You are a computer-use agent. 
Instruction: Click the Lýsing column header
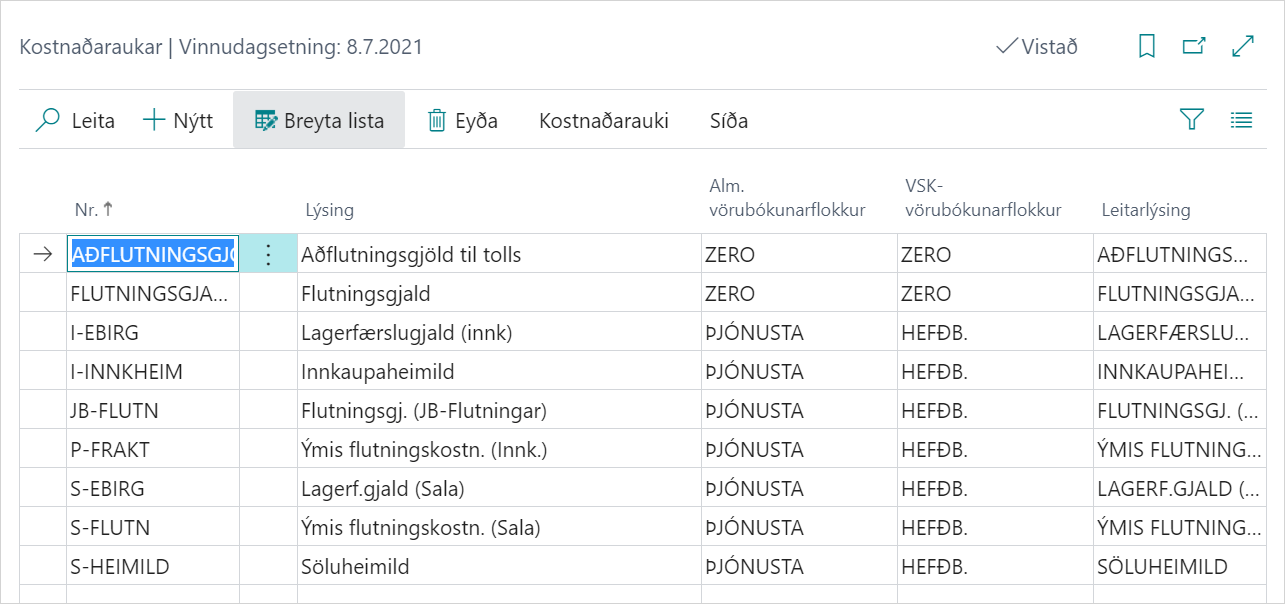[x=329, y=210]
